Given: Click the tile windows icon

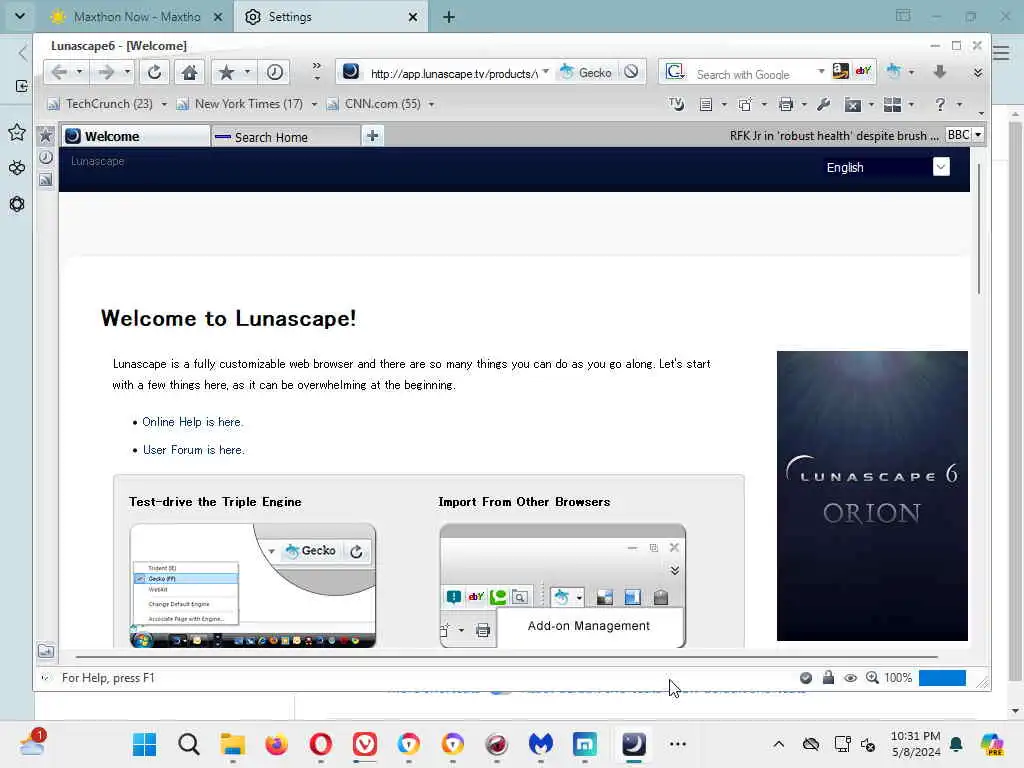Looking at the screenshot, I should tap(892, 104).
